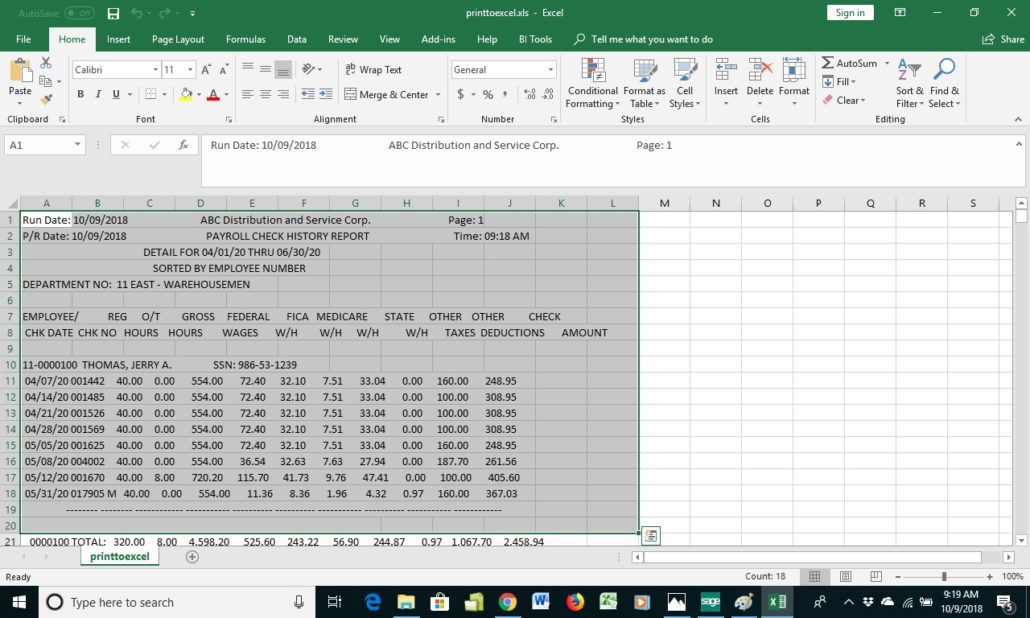Click the Format cells icon
1030x618 pixels.
794,69
